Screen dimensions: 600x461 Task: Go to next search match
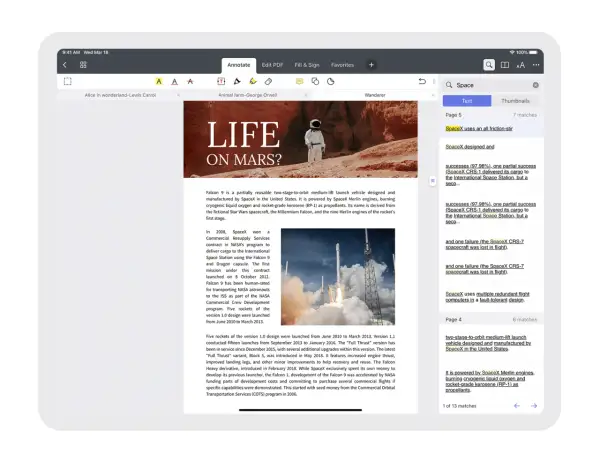(x=534, y=406)
